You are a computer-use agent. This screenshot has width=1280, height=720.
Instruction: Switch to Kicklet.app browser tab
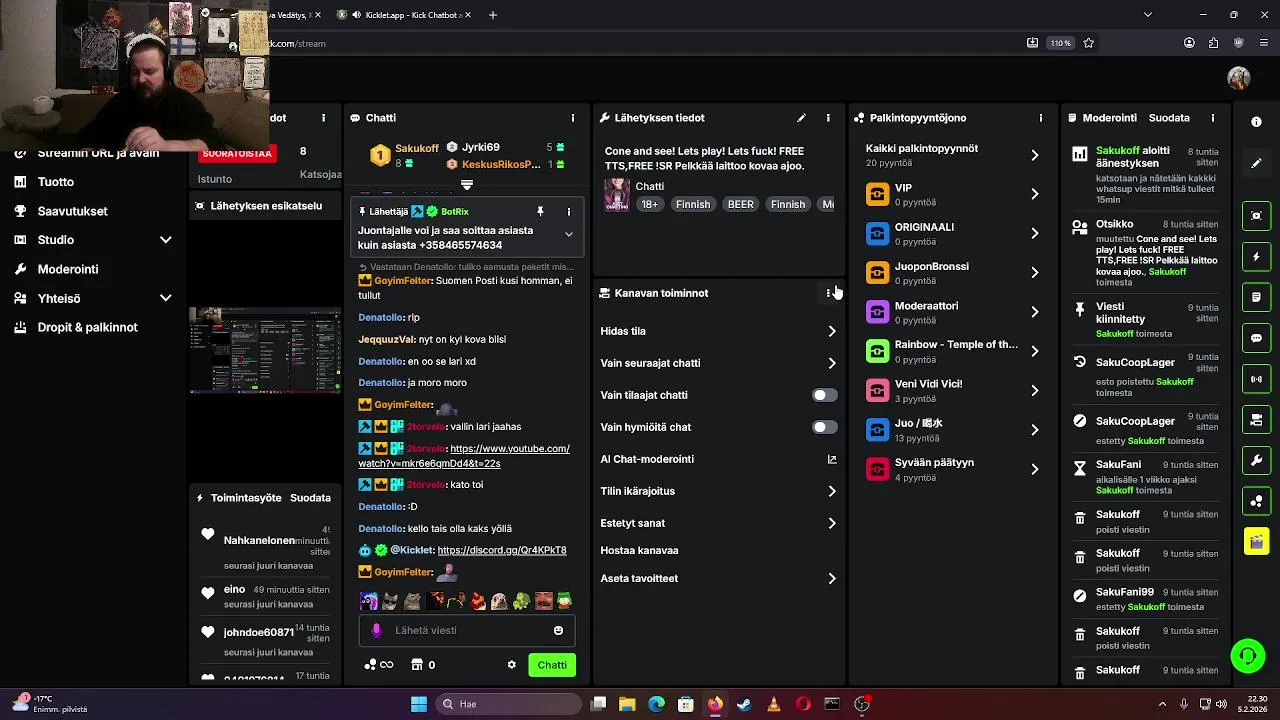click(405, 15)
